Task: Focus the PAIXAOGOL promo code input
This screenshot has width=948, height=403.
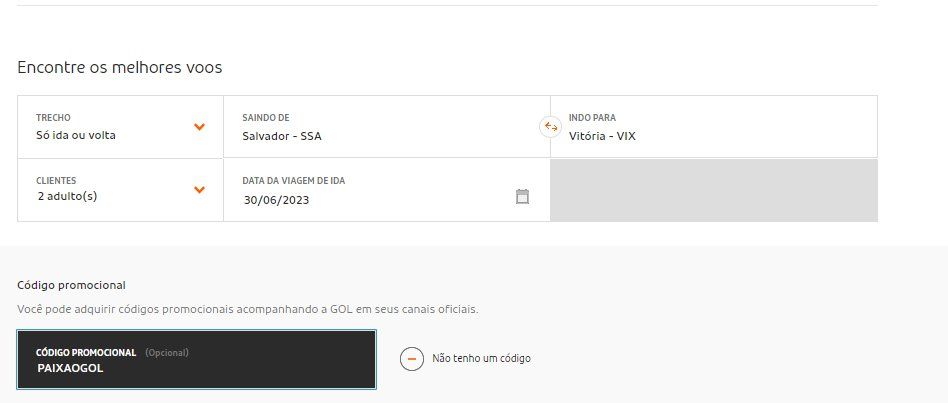Action: pyautogui.click(x=196, y=359)
